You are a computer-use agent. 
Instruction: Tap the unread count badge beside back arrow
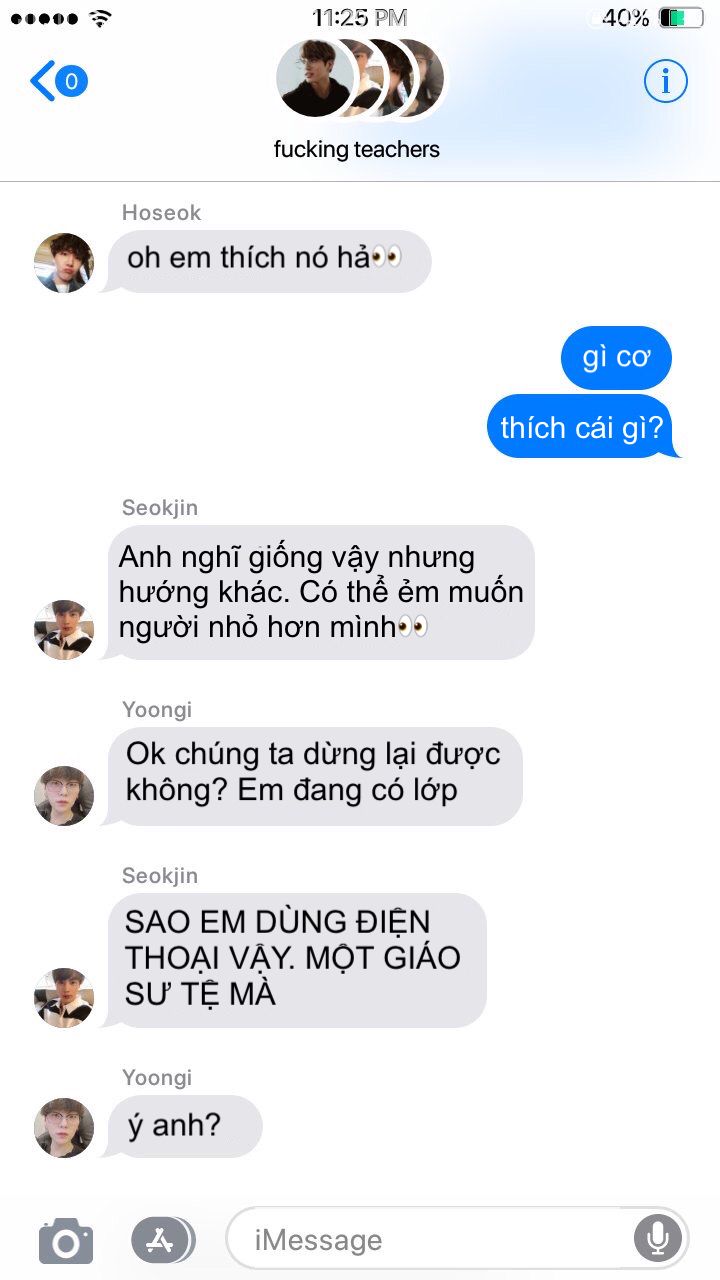(71, 81)
